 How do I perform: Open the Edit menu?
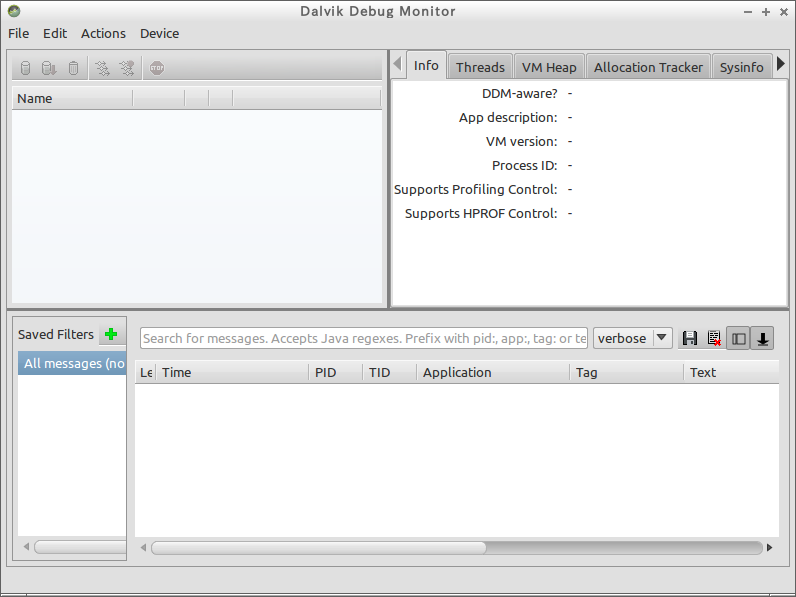point(55,34)
